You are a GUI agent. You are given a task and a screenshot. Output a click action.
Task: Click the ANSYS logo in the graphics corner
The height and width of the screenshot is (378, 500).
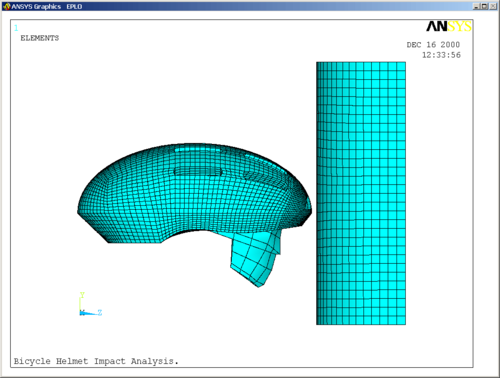(449, 26)
